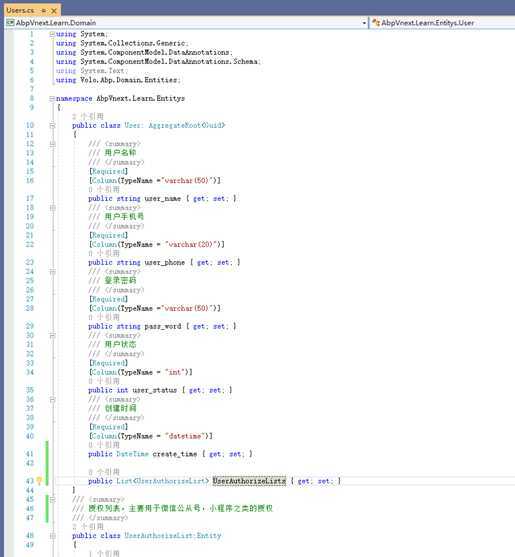Screen dimensions: 515x557
Task: Collapse the summary comment above user_name
Action: coord(53,144)
